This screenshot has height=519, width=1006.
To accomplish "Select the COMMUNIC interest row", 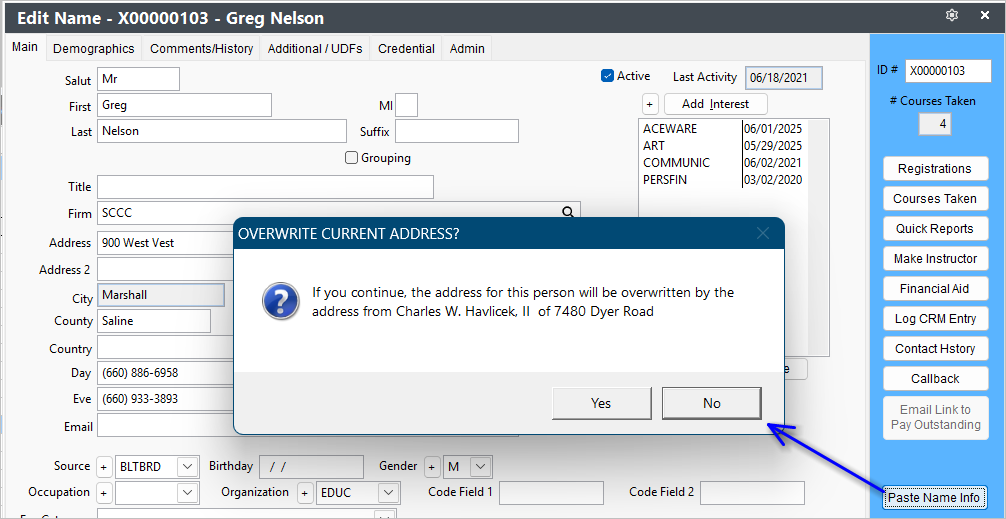I will coord(722,163).
